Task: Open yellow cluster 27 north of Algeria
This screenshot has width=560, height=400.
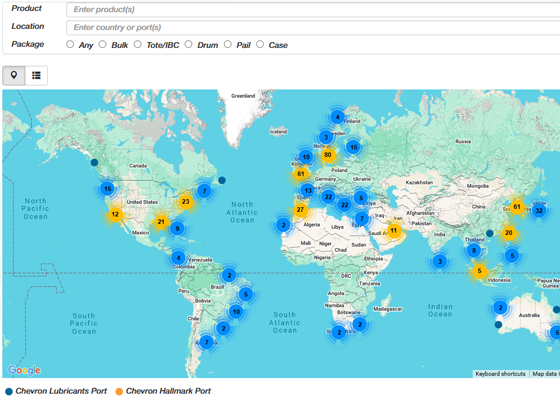Action: [300, 210]
